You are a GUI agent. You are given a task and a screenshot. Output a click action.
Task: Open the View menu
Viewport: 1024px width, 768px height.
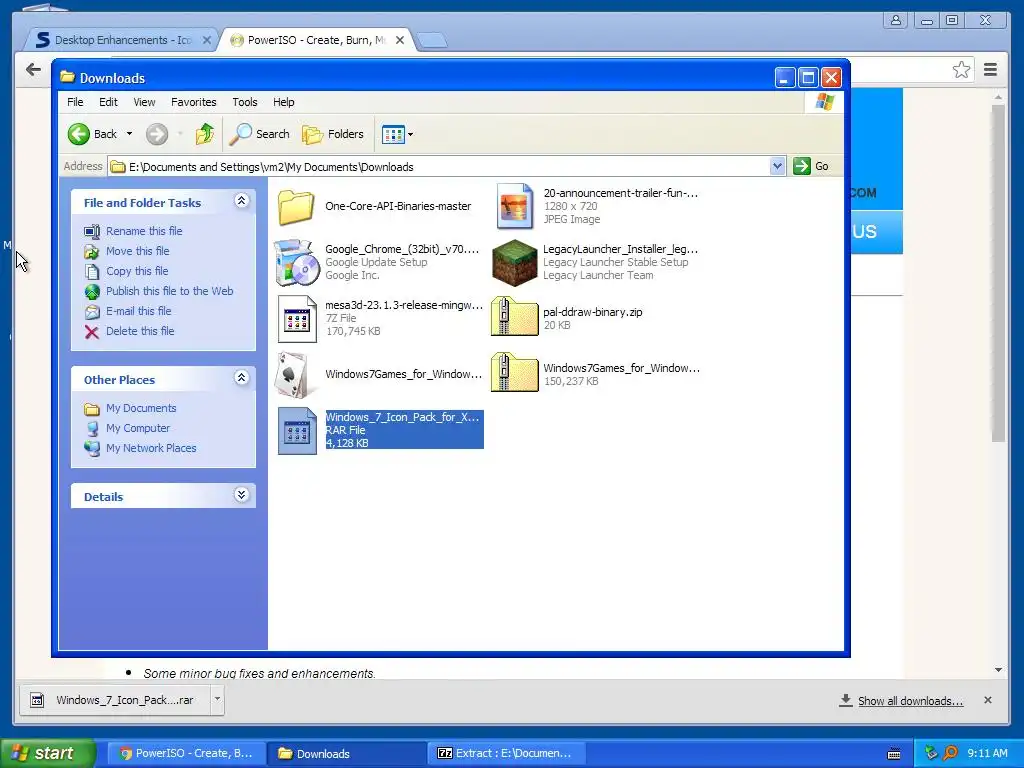(x=144, y=102)
